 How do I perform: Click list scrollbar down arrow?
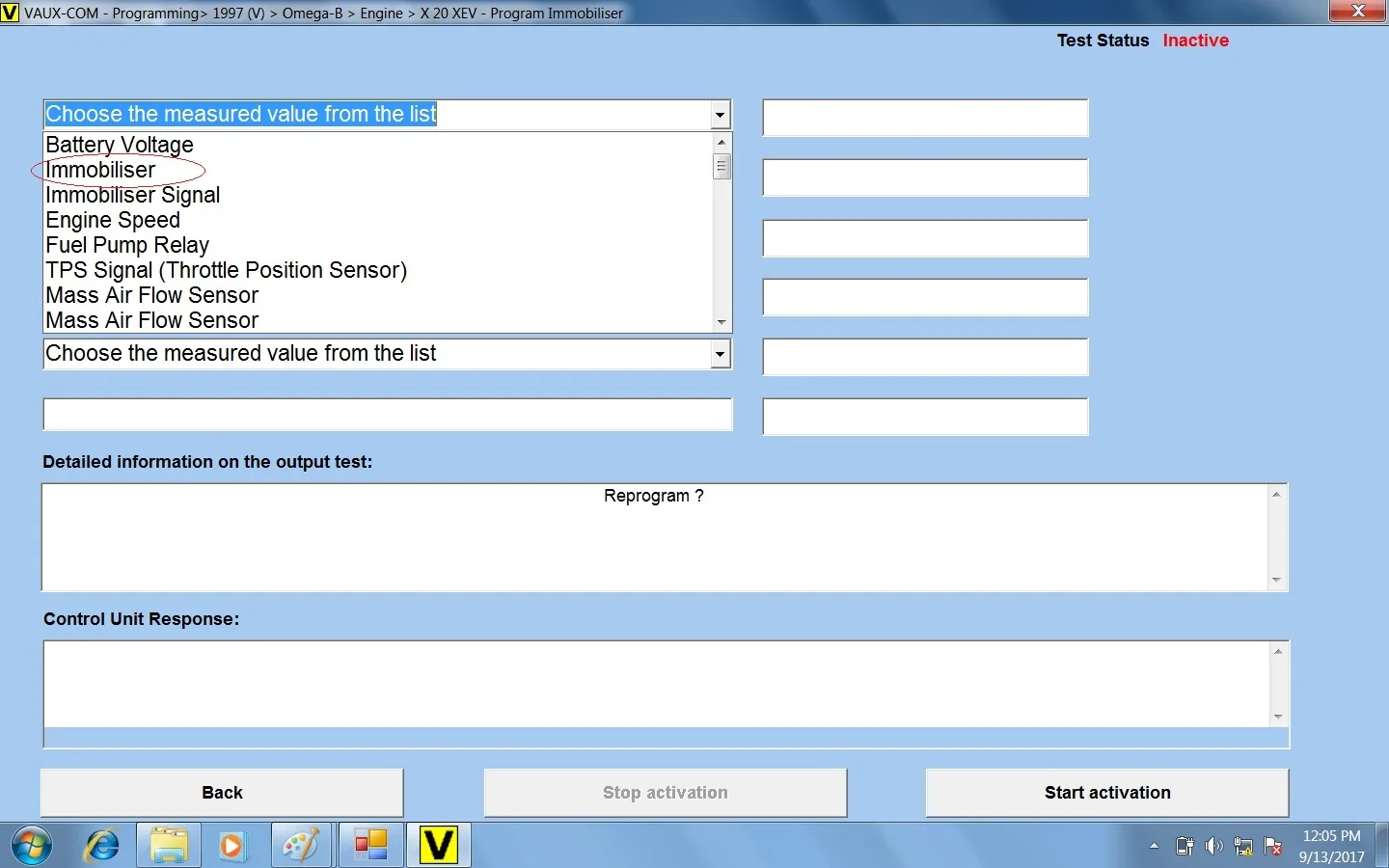tap(722, 322)
